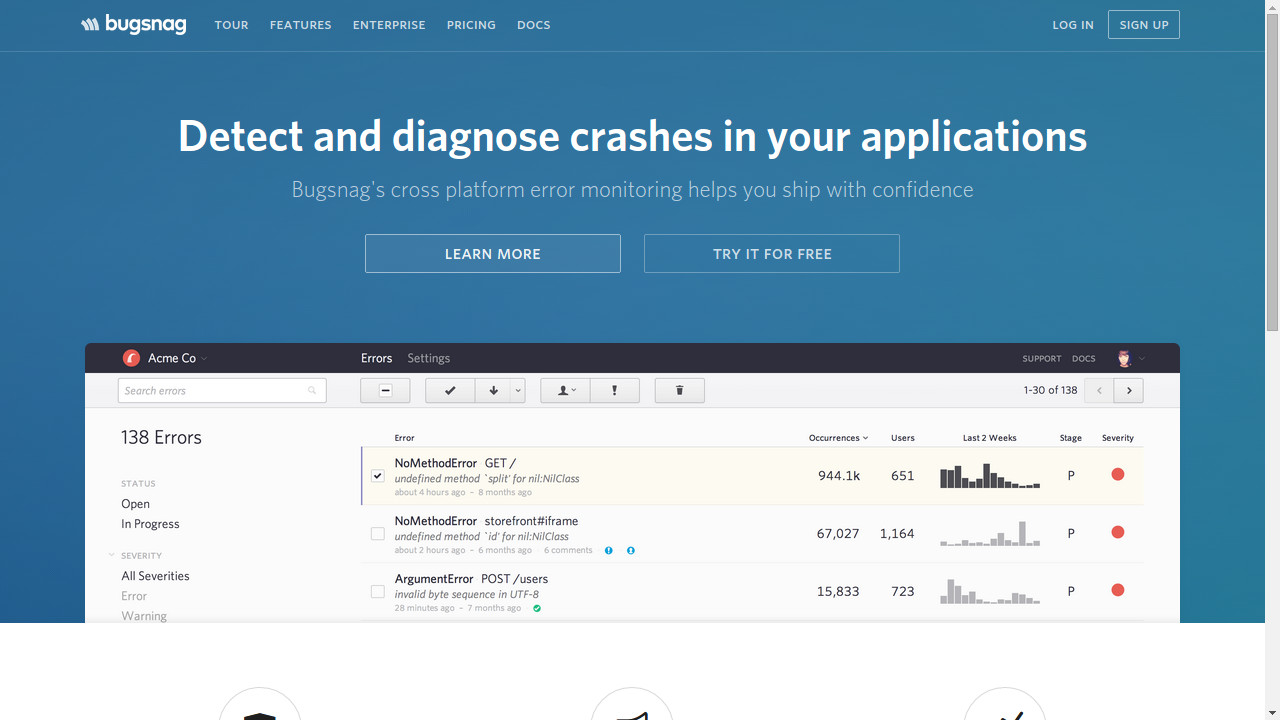The width and height of the screenshot is (1280, 720).
Task: Open the Acme Co project dropdown
Action: 178,358
